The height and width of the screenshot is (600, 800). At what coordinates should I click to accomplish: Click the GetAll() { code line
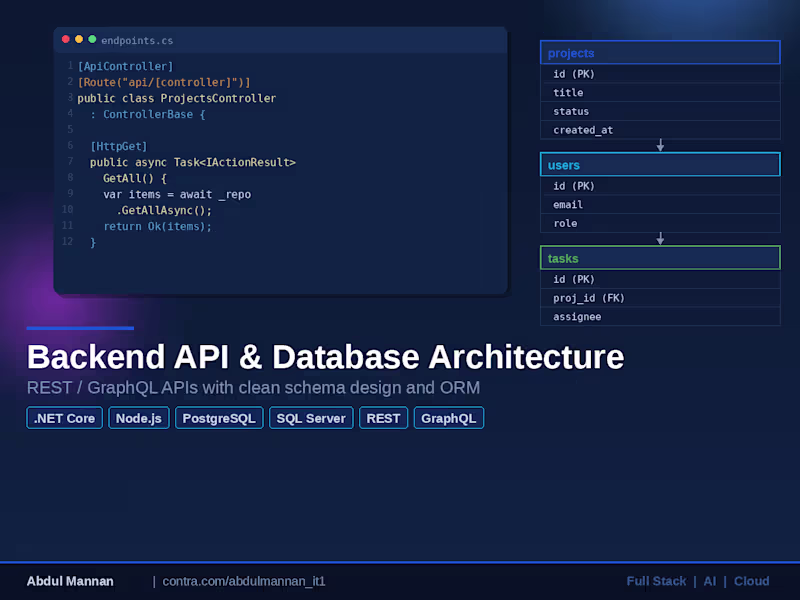tap(135, 179)
